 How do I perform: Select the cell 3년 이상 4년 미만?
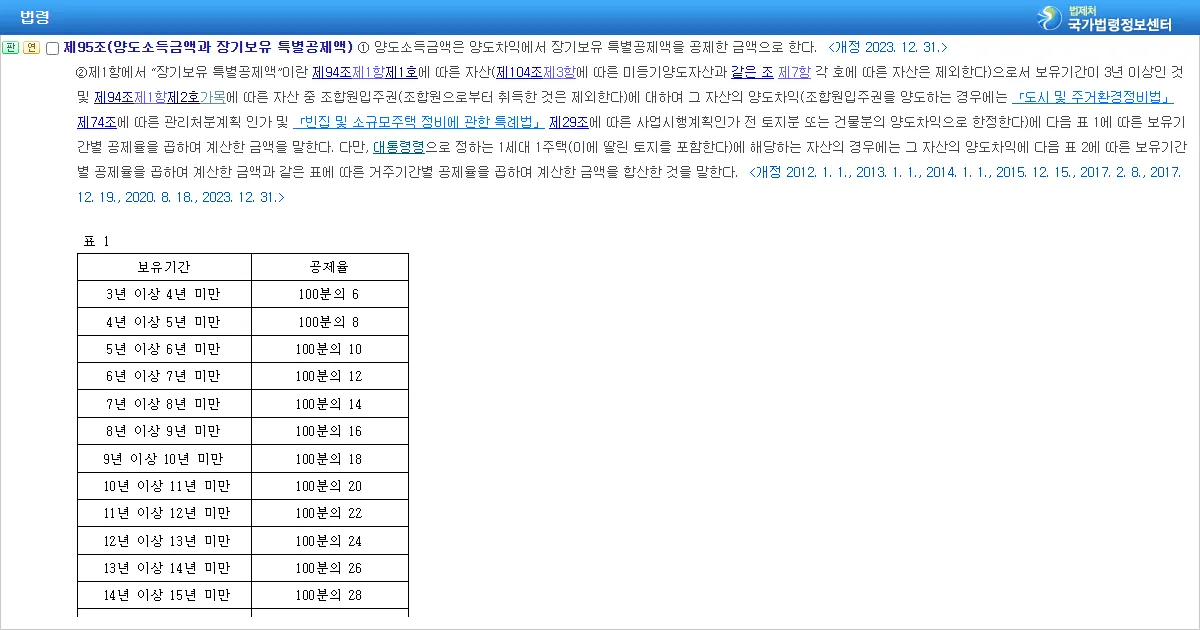[164, 294]
